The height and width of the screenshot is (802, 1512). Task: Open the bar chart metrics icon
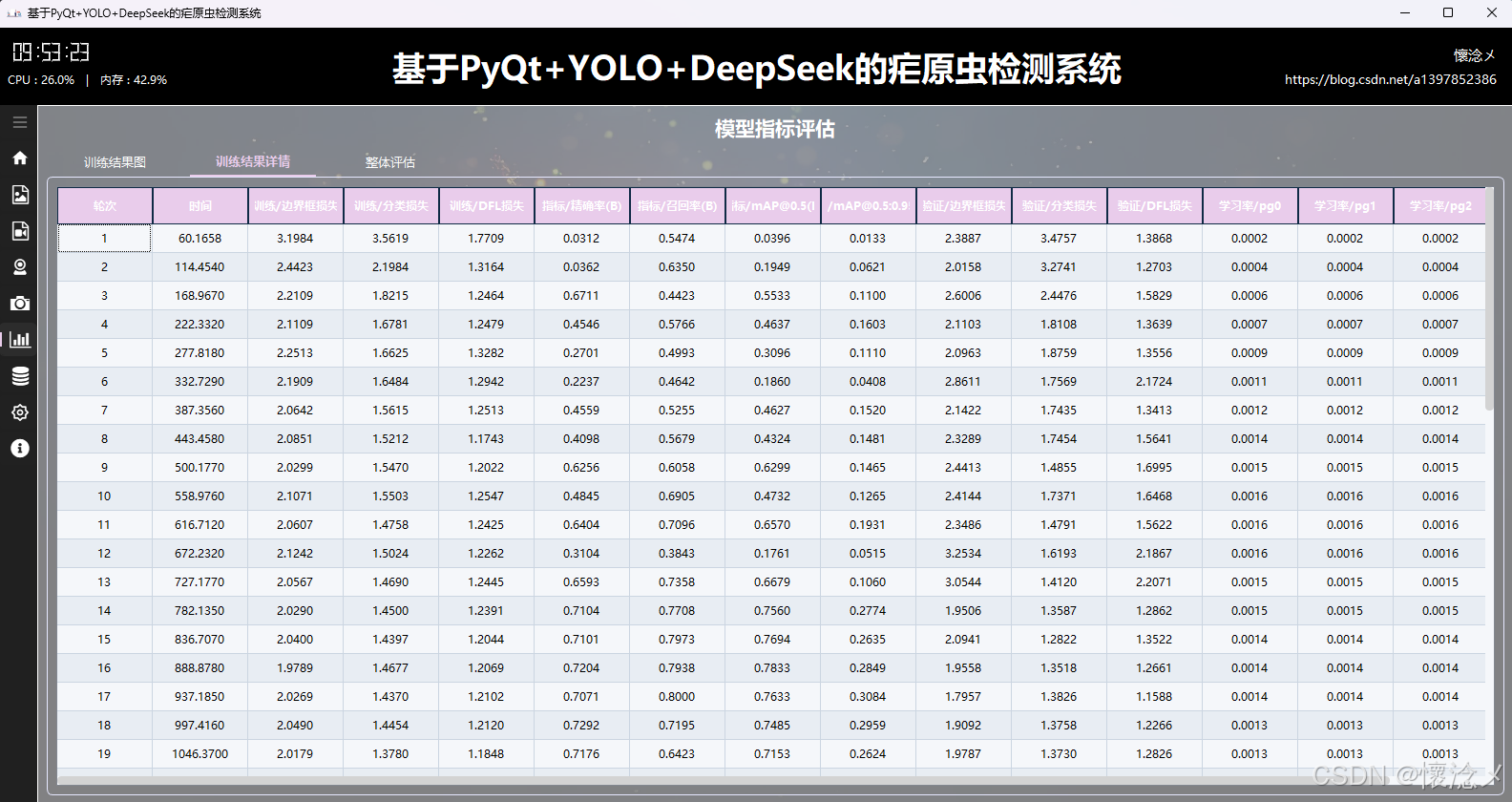pyautogui.click(x=19, y=340)
